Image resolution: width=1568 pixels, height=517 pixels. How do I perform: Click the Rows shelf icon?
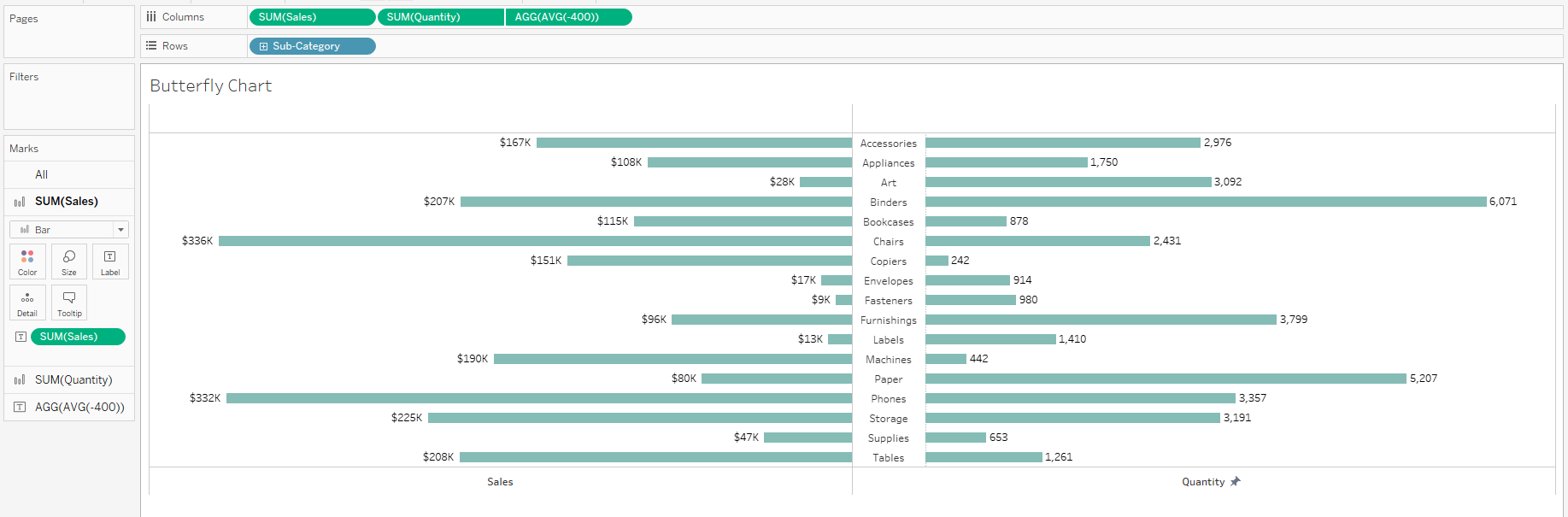pyautogui.click(x=151, y=46)
